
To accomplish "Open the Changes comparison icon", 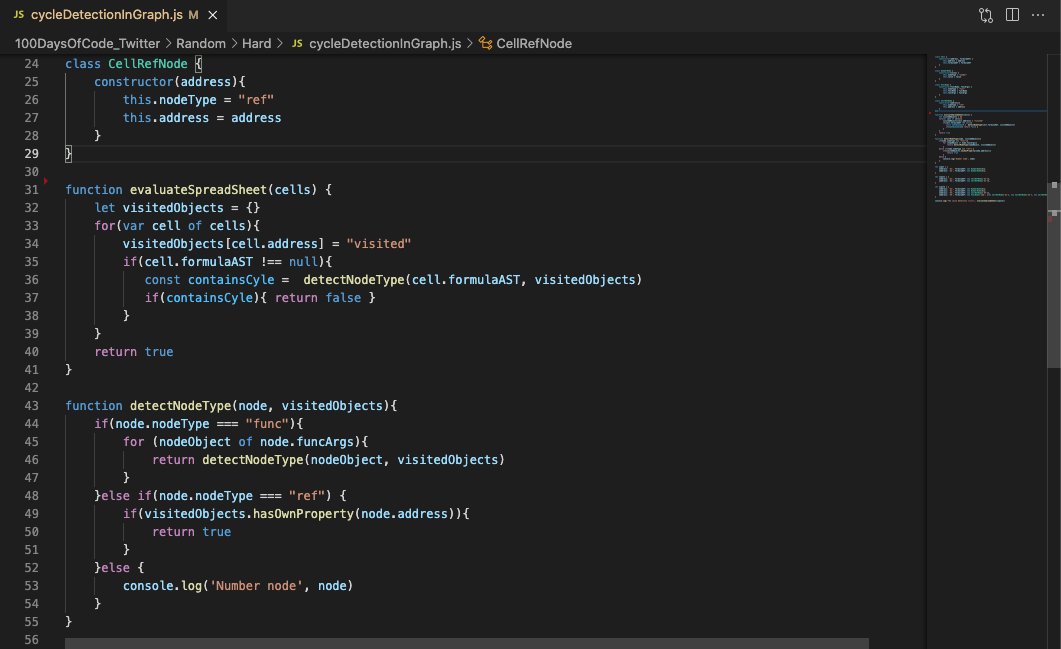I will 985,15.
